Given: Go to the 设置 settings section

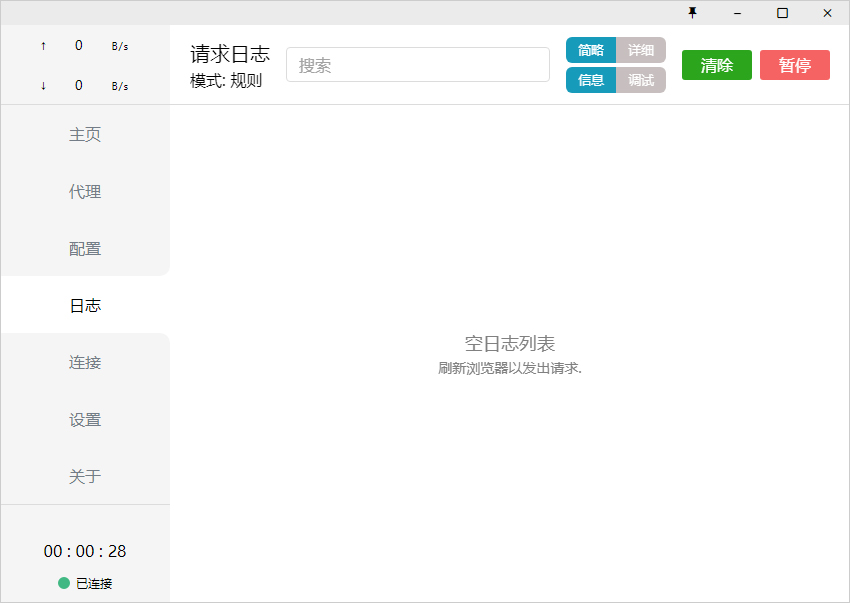Looking at the screenshot, I should click(85, 419).
